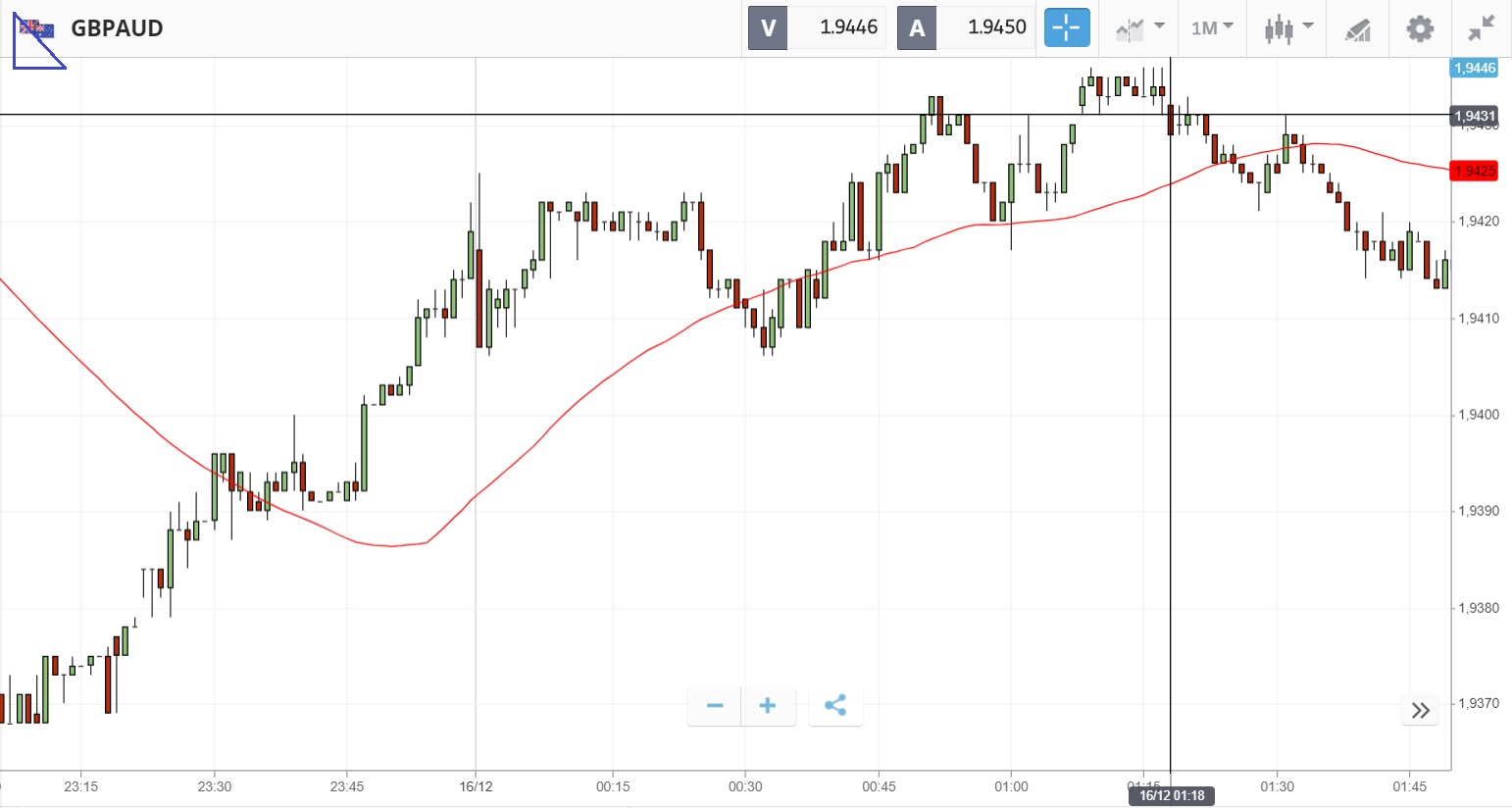Viewport: 1512px width, 808px height.
Task: Click the A buy price 1.9450 button
Action: (x=966, y=27)
